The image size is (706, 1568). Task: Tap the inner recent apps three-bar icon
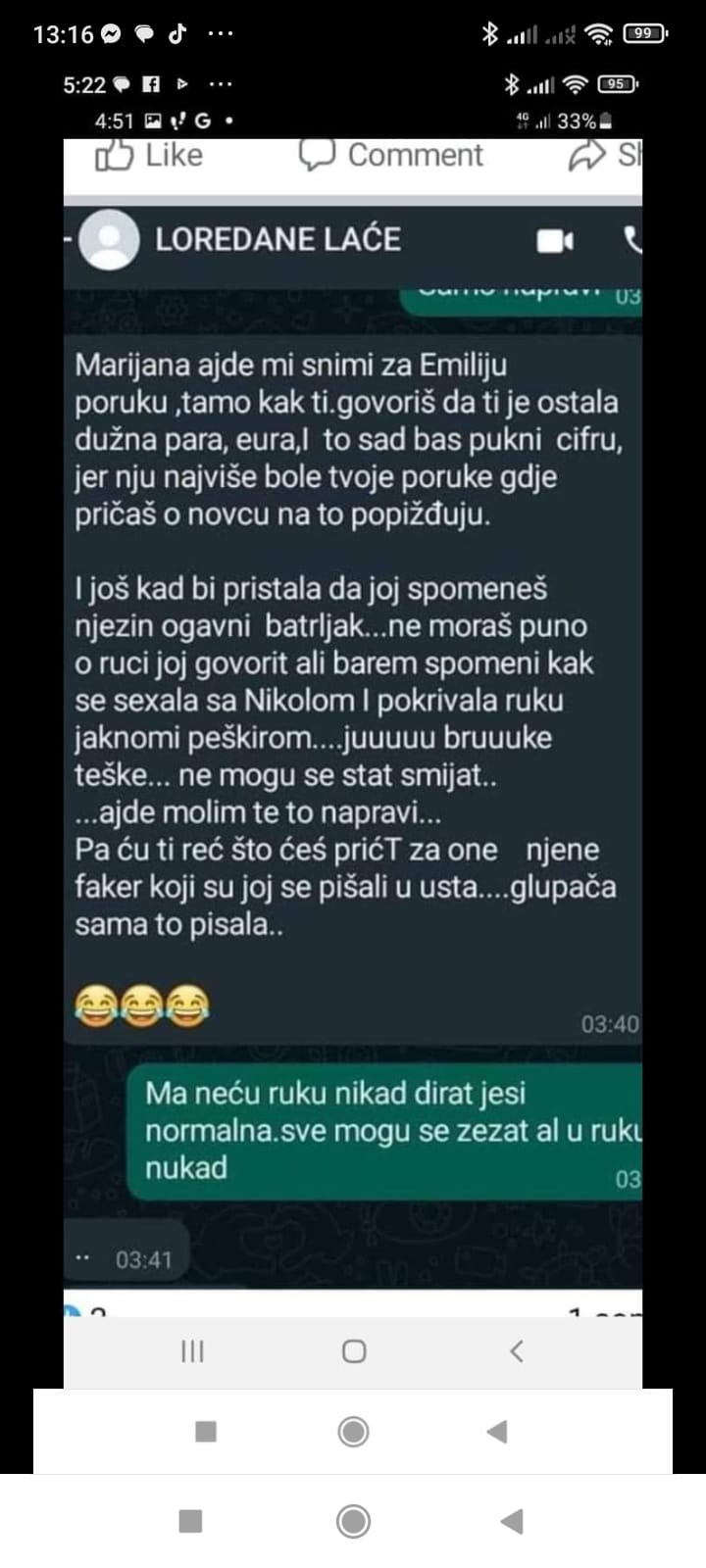tap(192, 1351)
